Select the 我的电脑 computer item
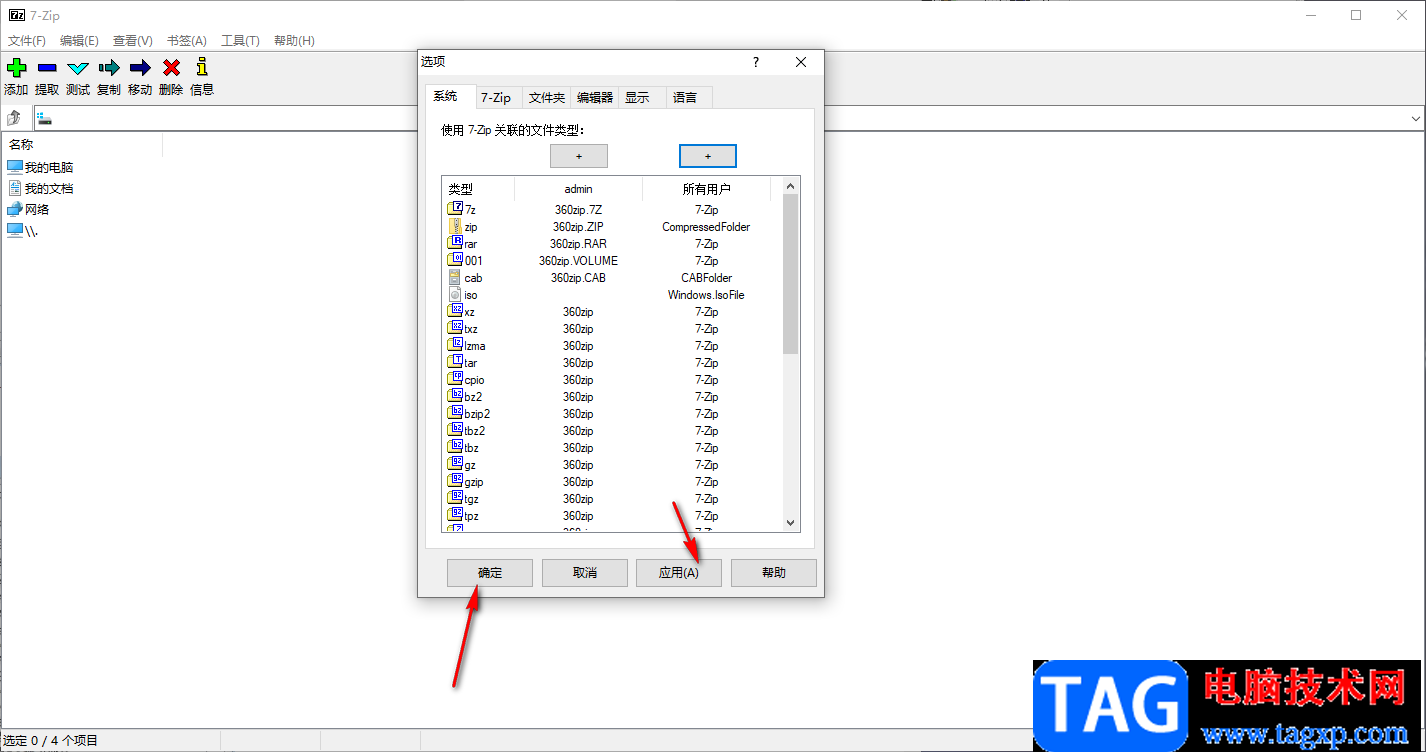 click(40, 167)
